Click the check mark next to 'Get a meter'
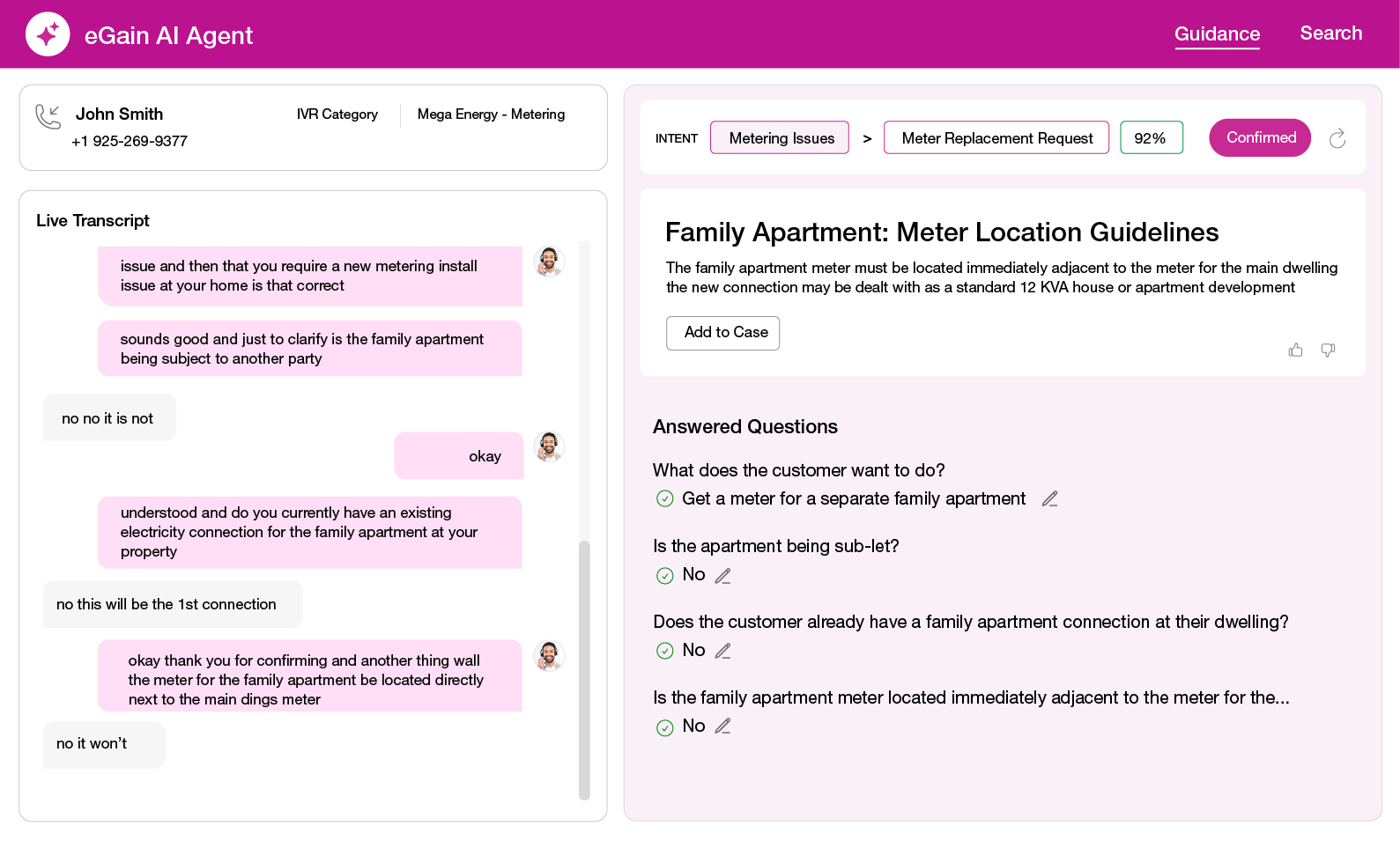 point(665,499)
